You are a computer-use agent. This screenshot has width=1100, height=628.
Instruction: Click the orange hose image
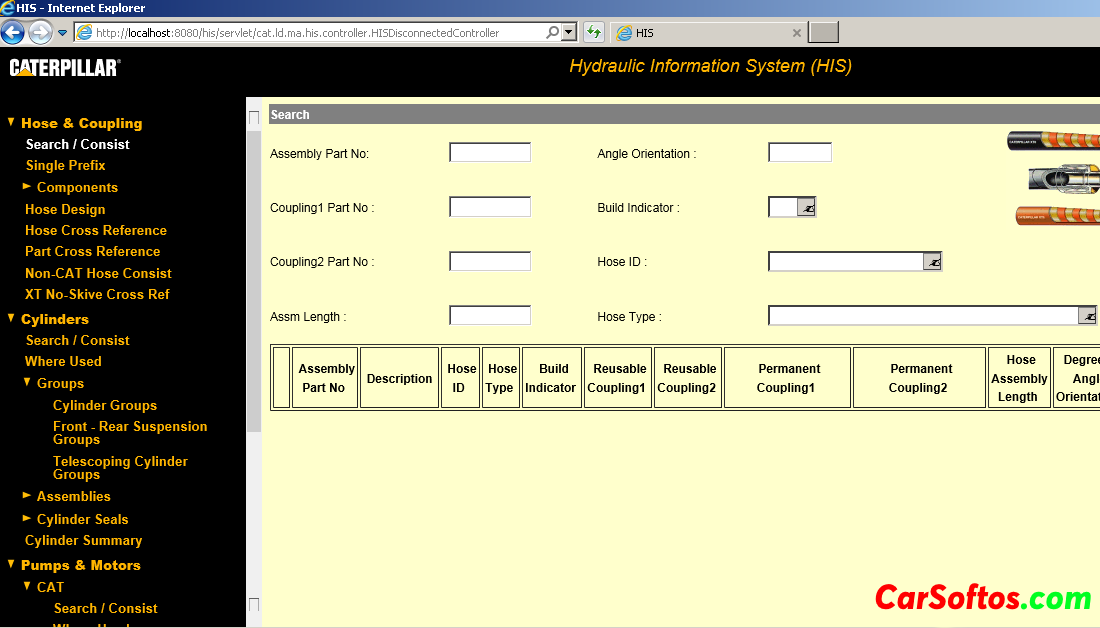click(x=1057, y=214)
